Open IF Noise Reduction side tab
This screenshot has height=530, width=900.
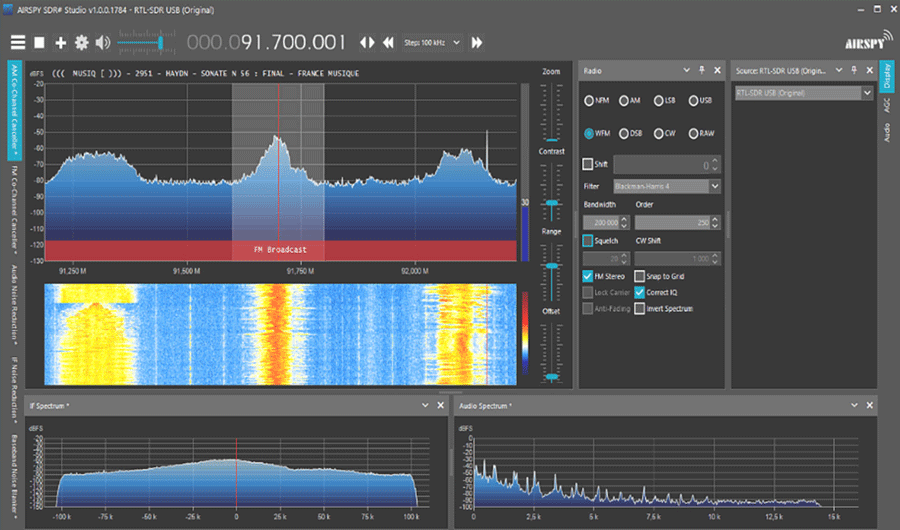[x=15, y=390]
